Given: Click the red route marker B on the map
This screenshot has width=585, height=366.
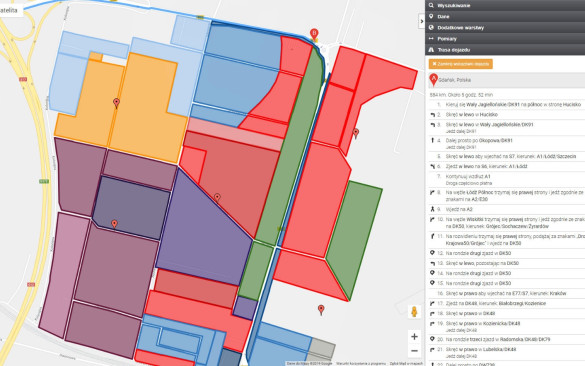Looking at the screenshot, I should point(314,34).
